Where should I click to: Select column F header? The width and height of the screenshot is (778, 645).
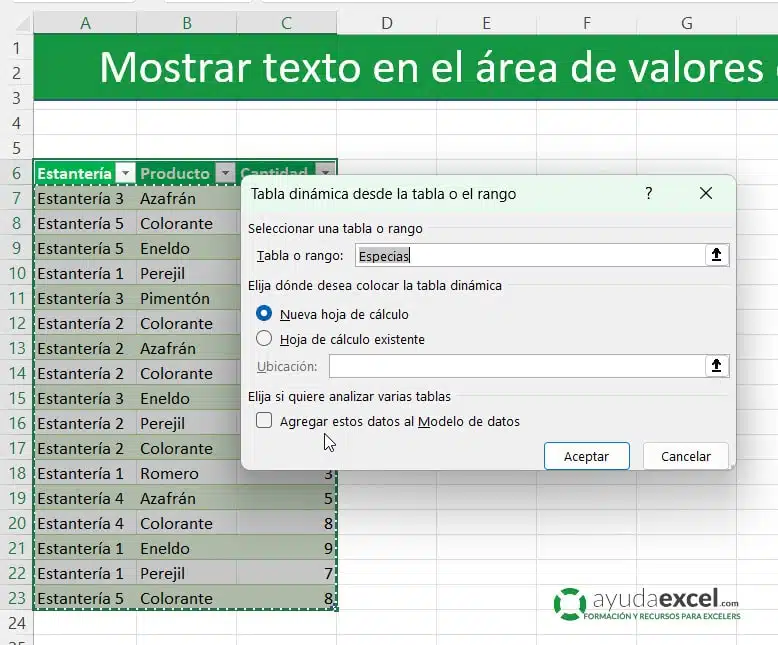[x=586, y=23]
